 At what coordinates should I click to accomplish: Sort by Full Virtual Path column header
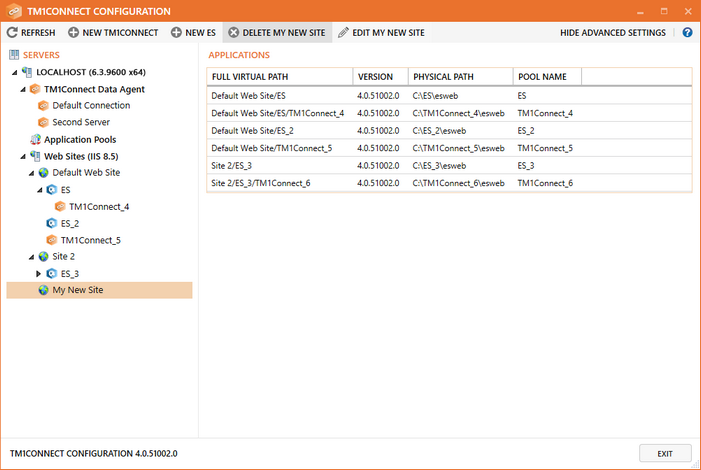pos(279,76)
